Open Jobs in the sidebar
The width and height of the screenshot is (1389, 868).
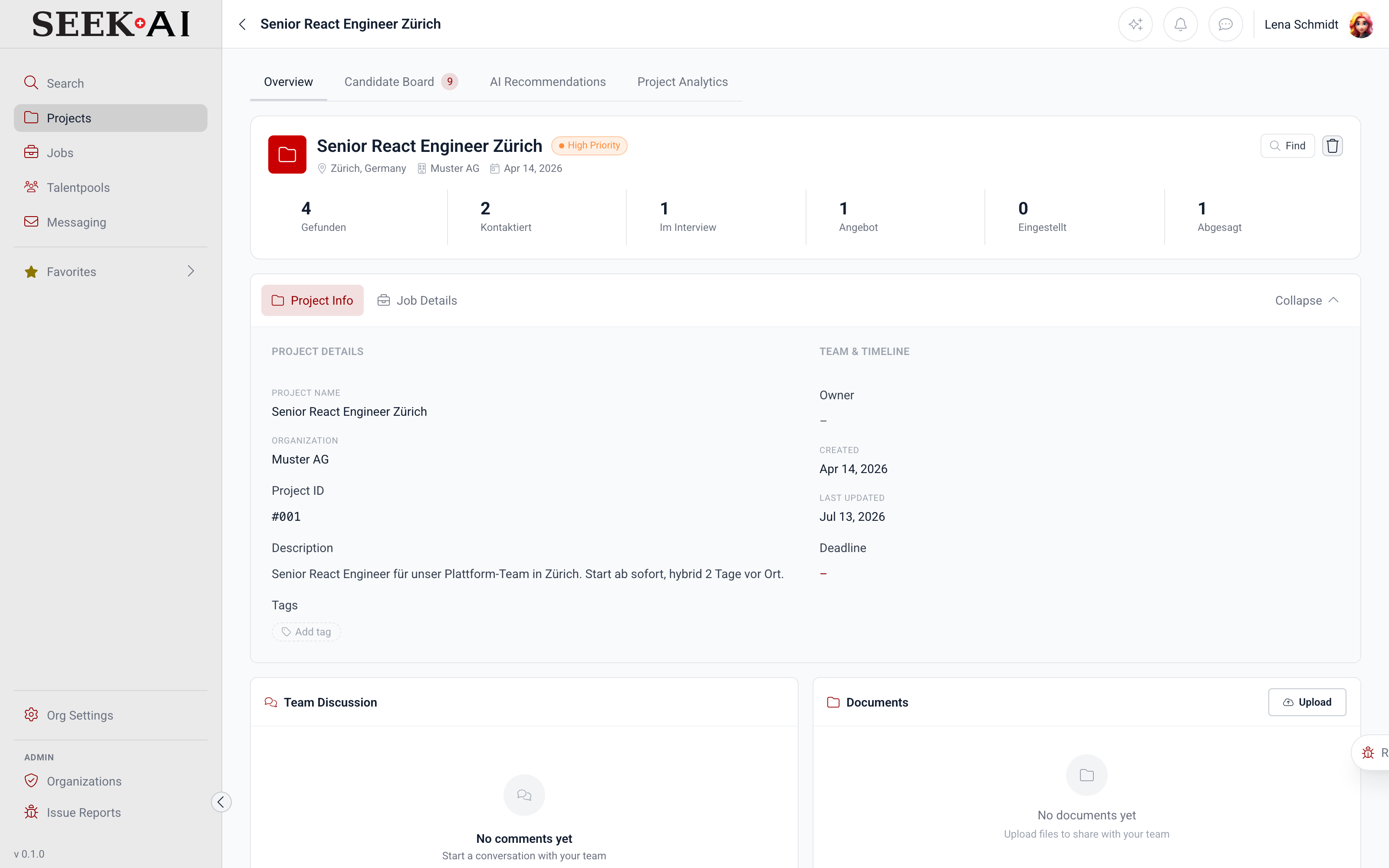point(110,153)
